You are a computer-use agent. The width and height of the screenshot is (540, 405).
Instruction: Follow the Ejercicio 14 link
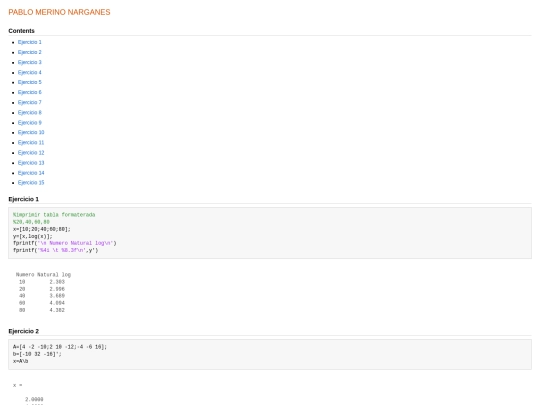(31, 173)
